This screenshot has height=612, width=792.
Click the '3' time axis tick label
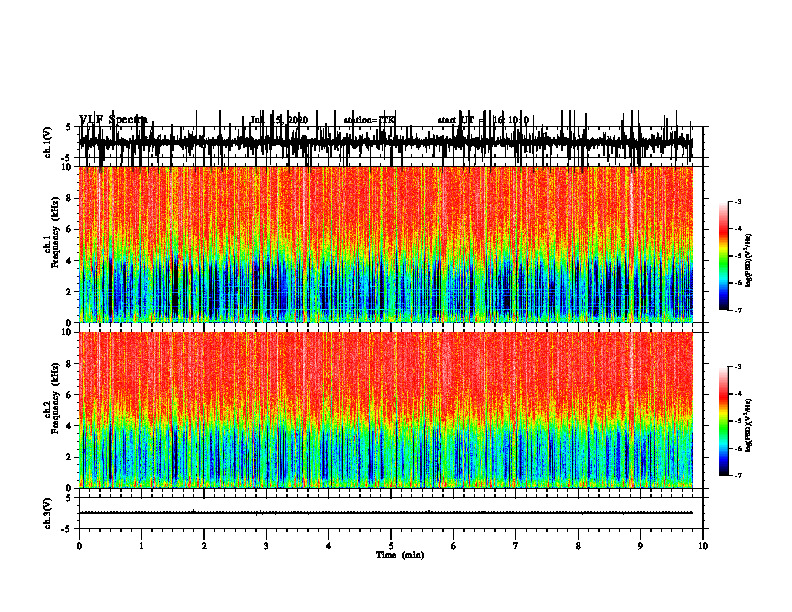[266, 546]
